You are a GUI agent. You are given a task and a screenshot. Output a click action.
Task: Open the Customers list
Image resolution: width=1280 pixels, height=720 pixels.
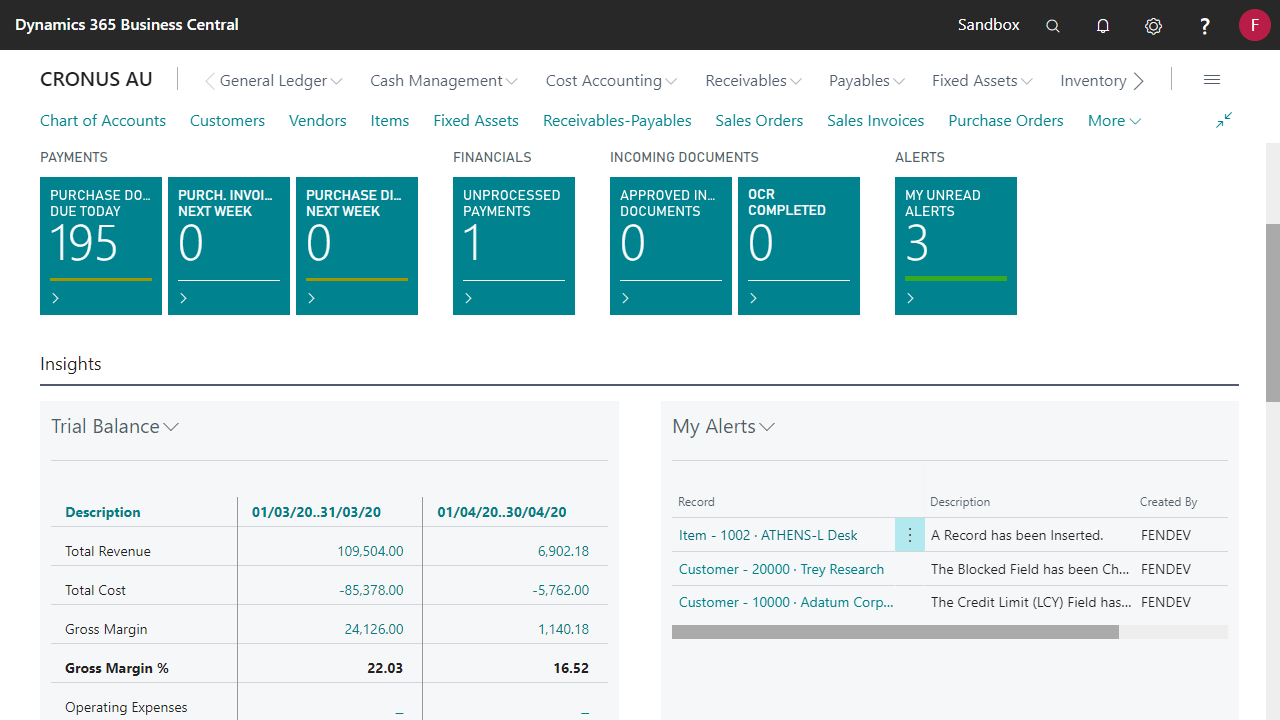pyautogui.click(x=227, y=121)
